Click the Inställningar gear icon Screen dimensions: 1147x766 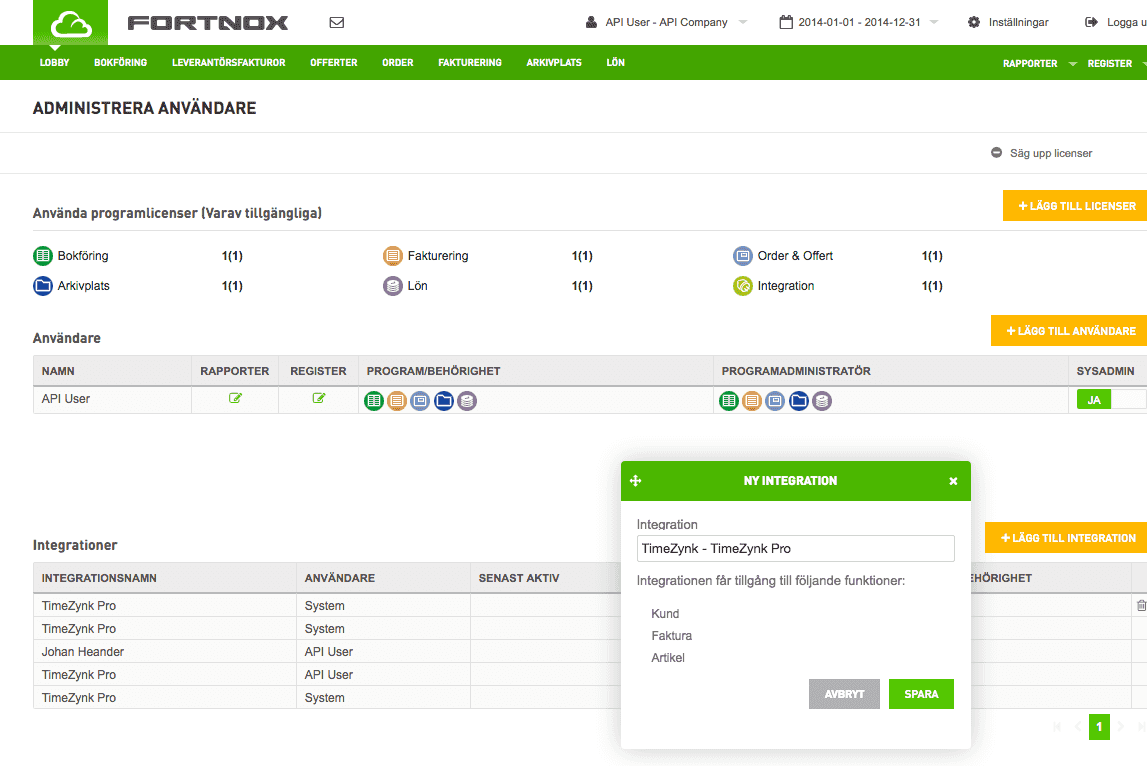point(974,22)
